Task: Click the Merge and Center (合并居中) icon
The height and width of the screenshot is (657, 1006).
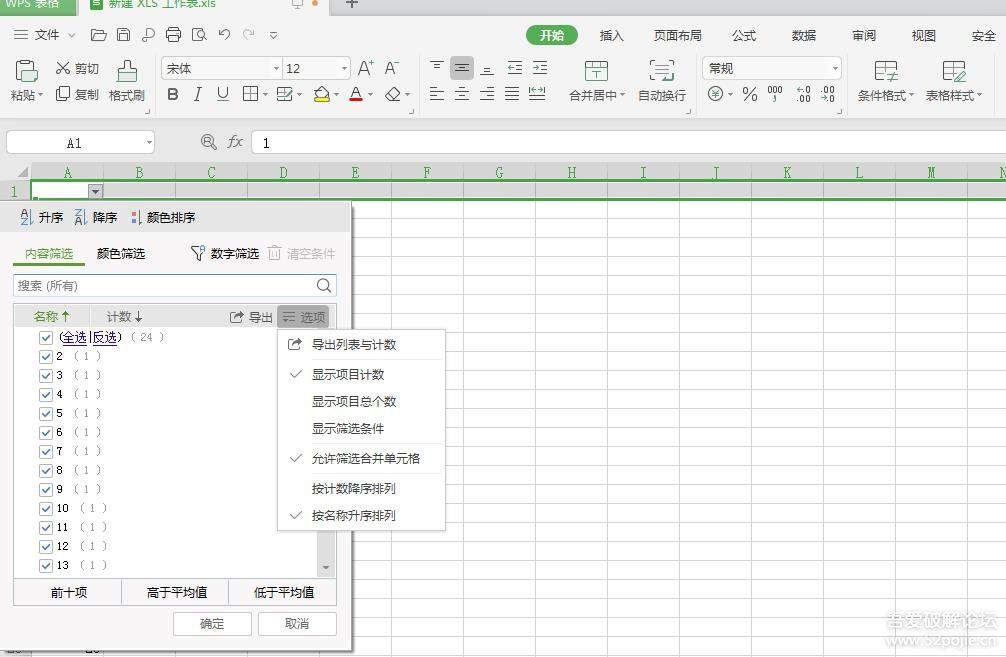Action: pos(596,71)
